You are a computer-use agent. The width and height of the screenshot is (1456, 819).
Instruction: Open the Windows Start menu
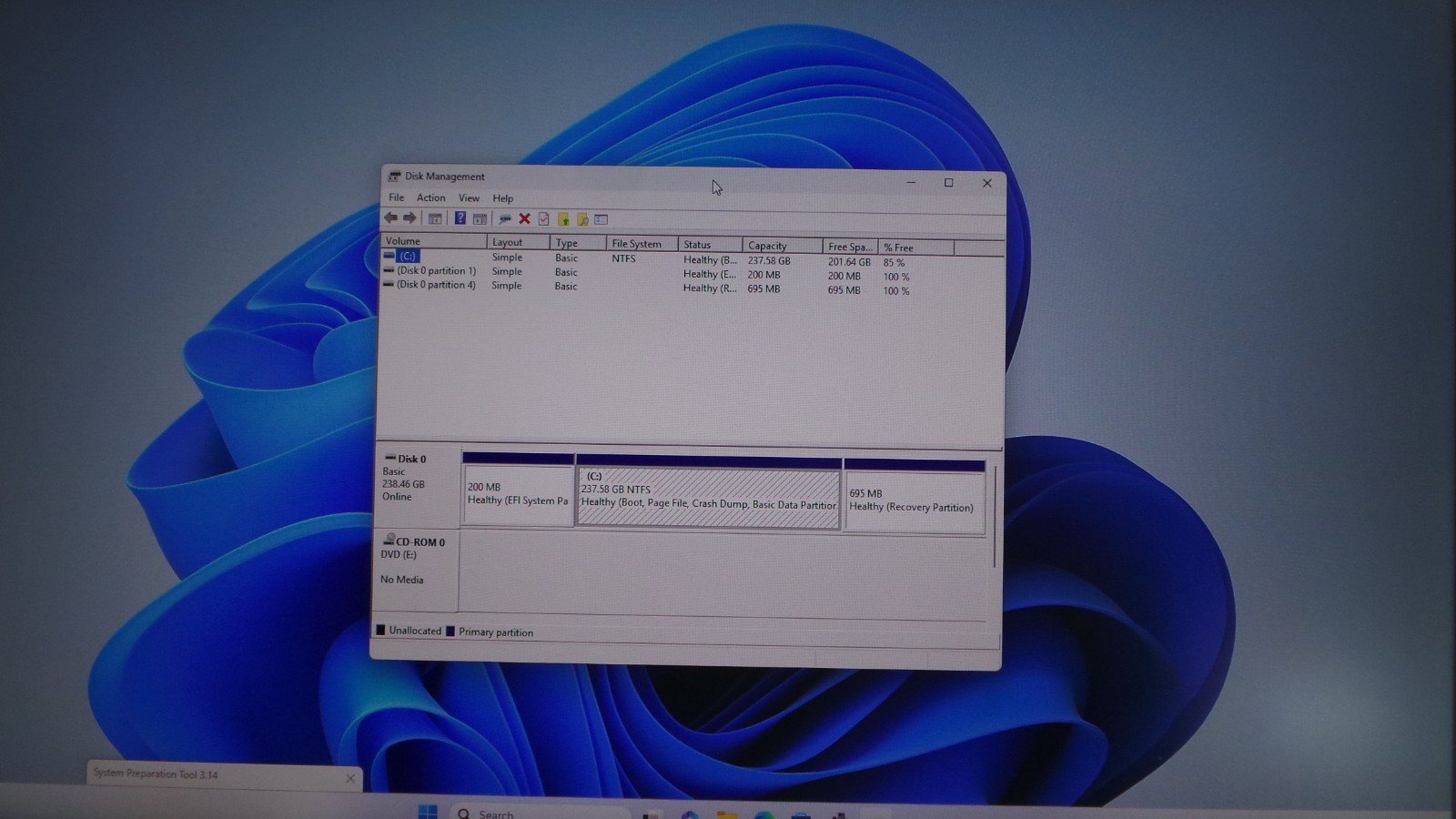[x=427, y=812]
